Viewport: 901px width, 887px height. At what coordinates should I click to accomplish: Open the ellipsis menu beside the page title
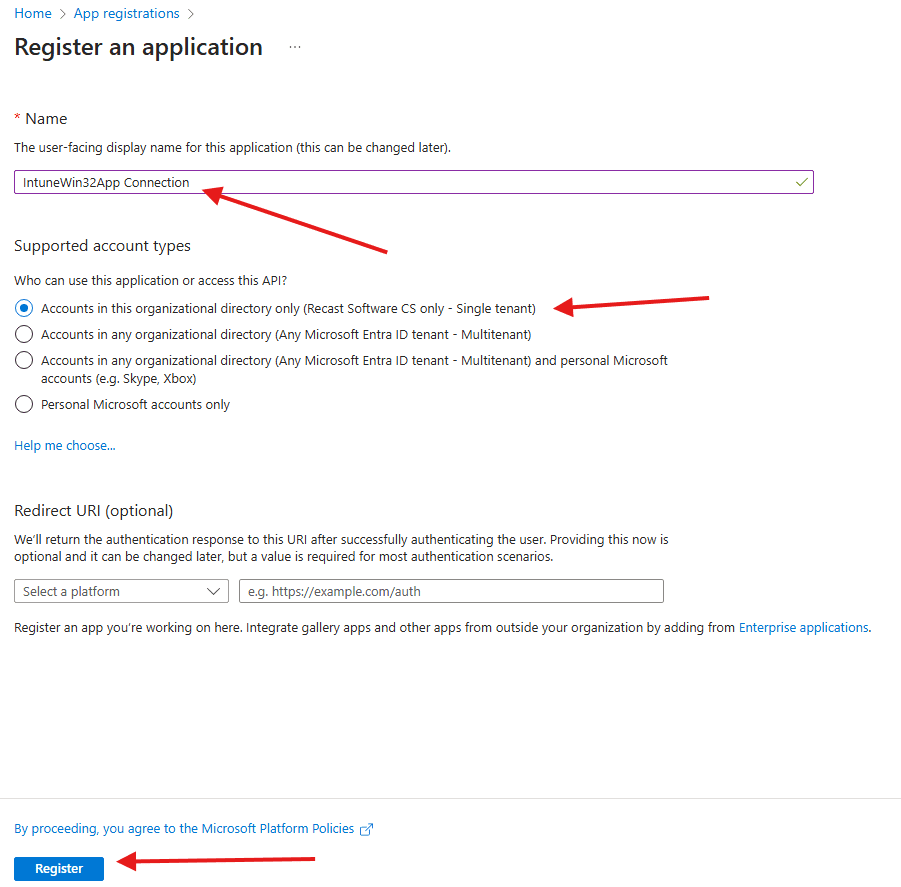tap(295, 47)
